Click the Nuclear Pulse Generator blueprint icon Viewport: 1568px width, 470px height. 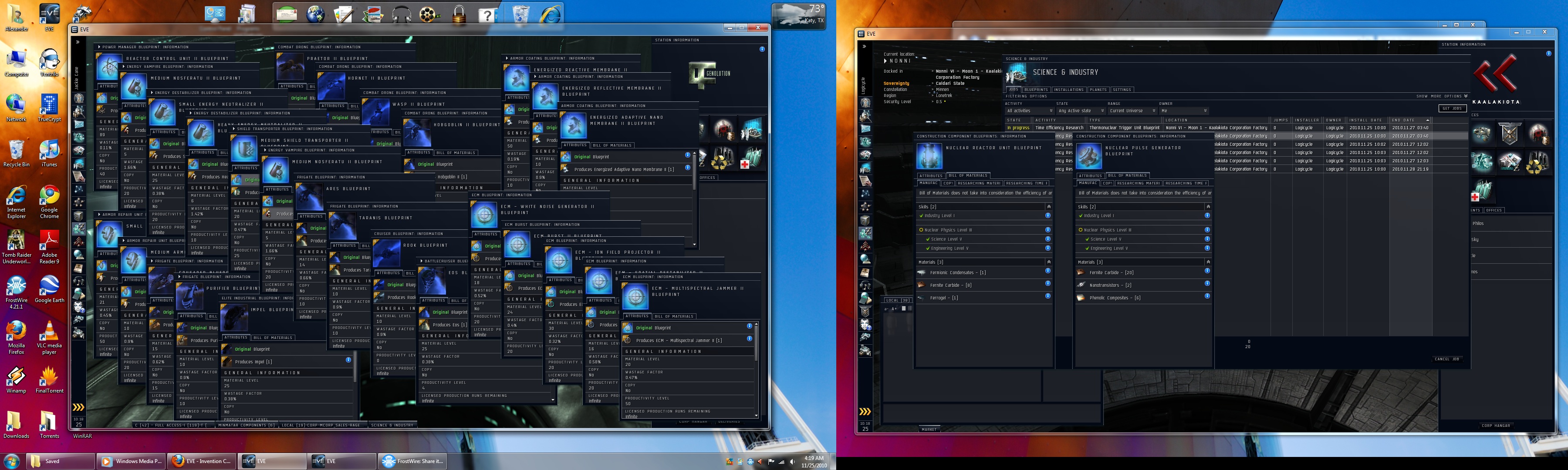pos(1088,156)
